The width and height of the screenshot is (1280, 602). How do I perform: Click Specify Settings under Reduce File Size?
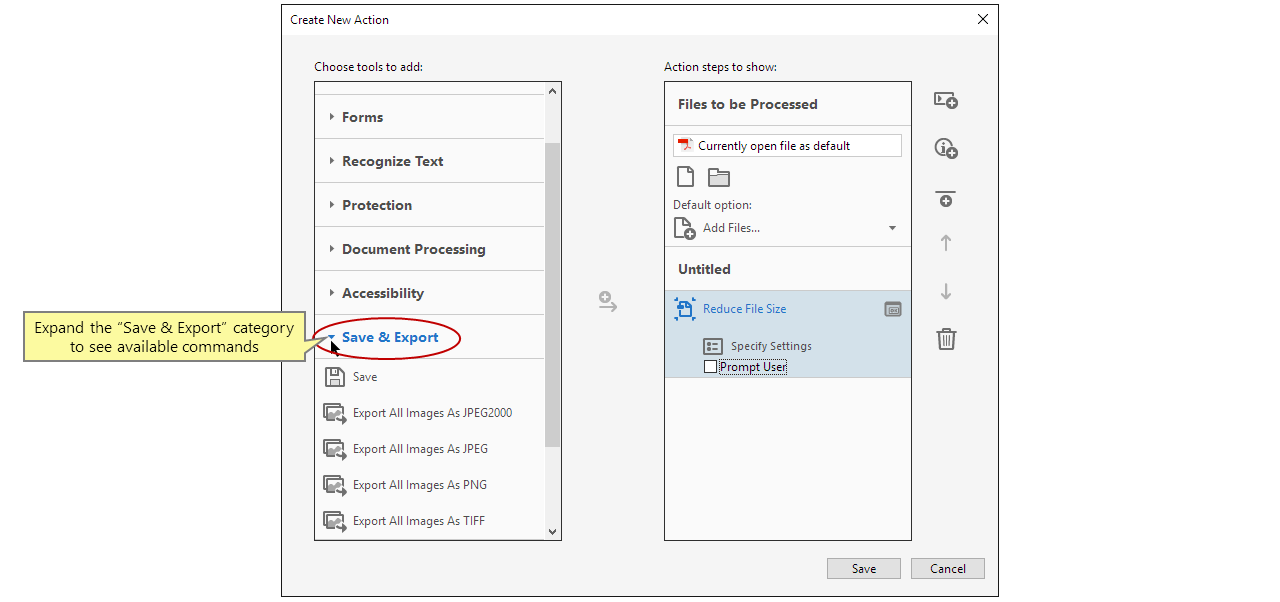770,346
